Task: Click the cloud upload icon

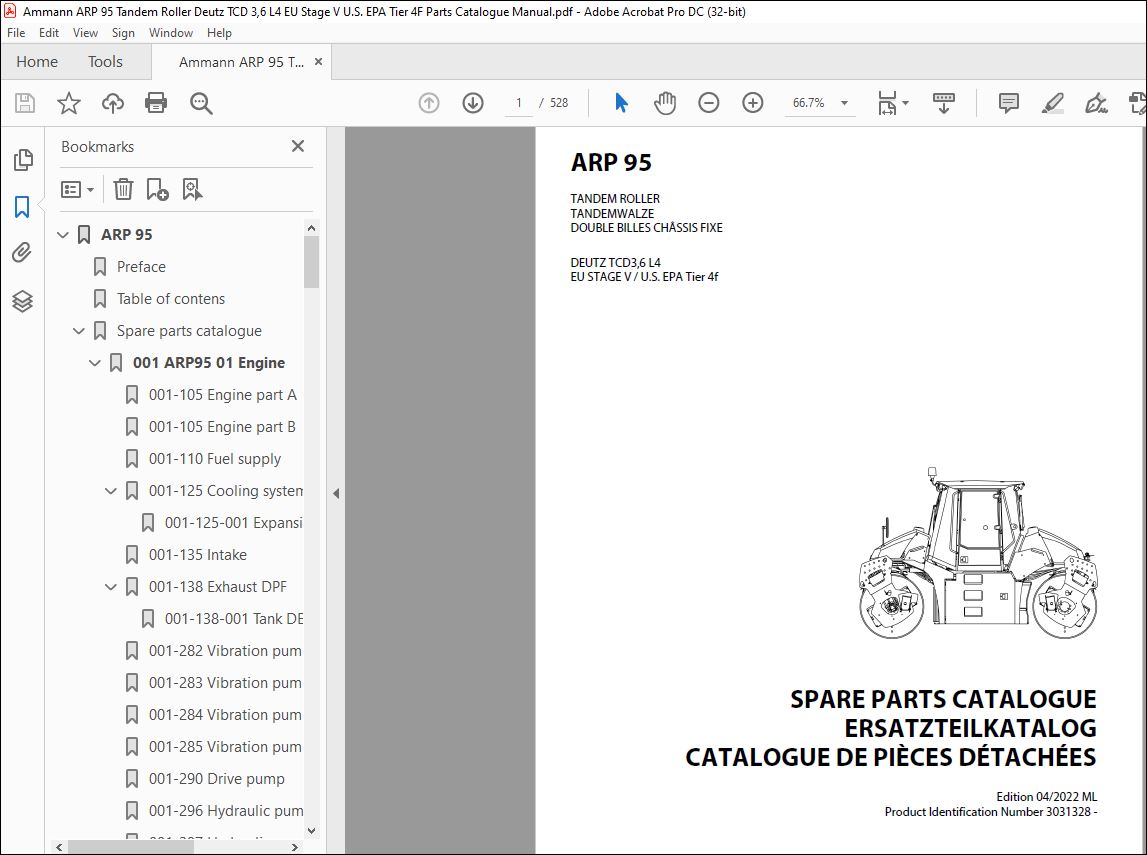Action: 113,103
